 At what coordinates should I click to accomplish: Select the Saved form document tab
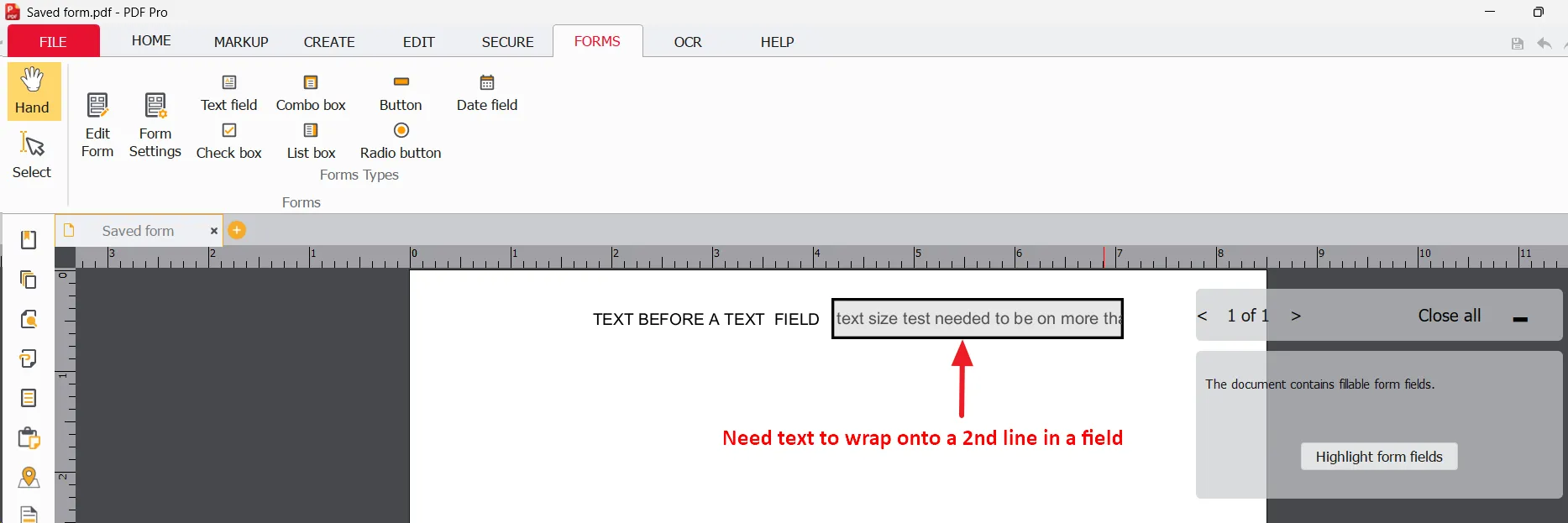(x=138, y=231)
